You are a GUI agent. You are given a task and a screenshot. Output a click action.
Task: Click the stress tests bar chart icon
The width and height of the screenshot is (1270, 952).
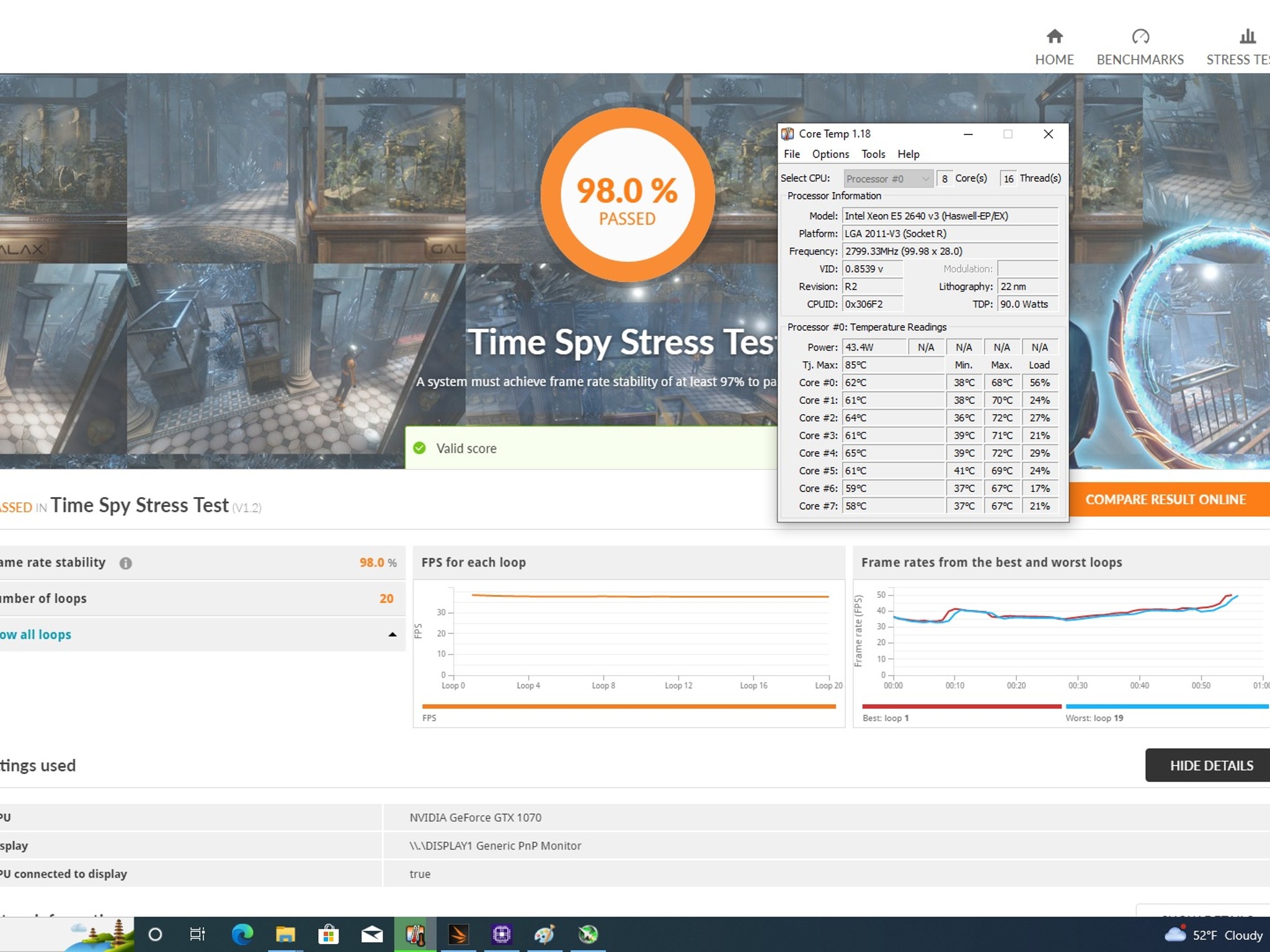pyautogui.click(x=1248, y=37)
